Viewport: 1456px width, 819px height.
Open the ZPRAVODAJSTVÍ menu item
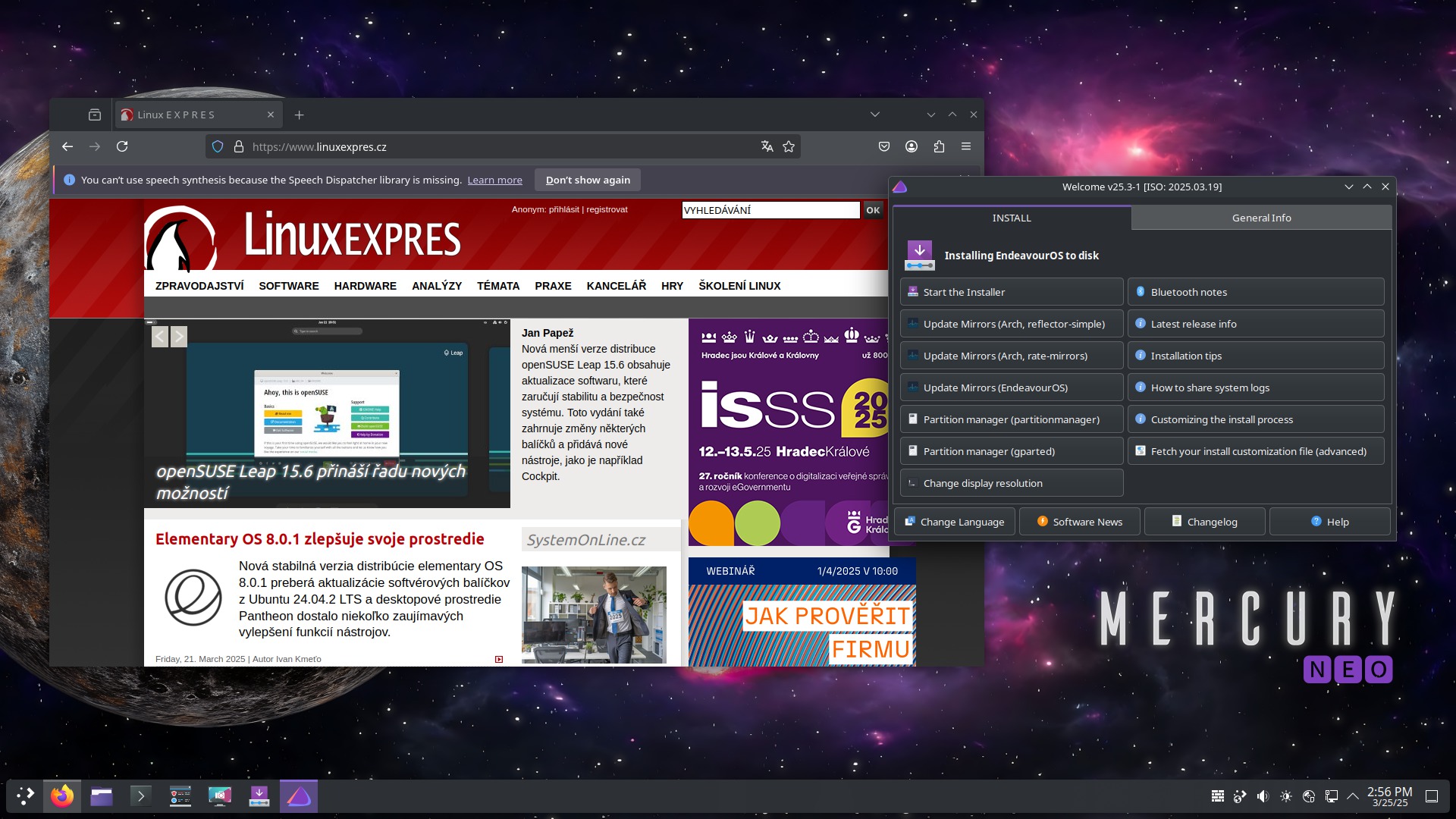(x=199, y=286)
